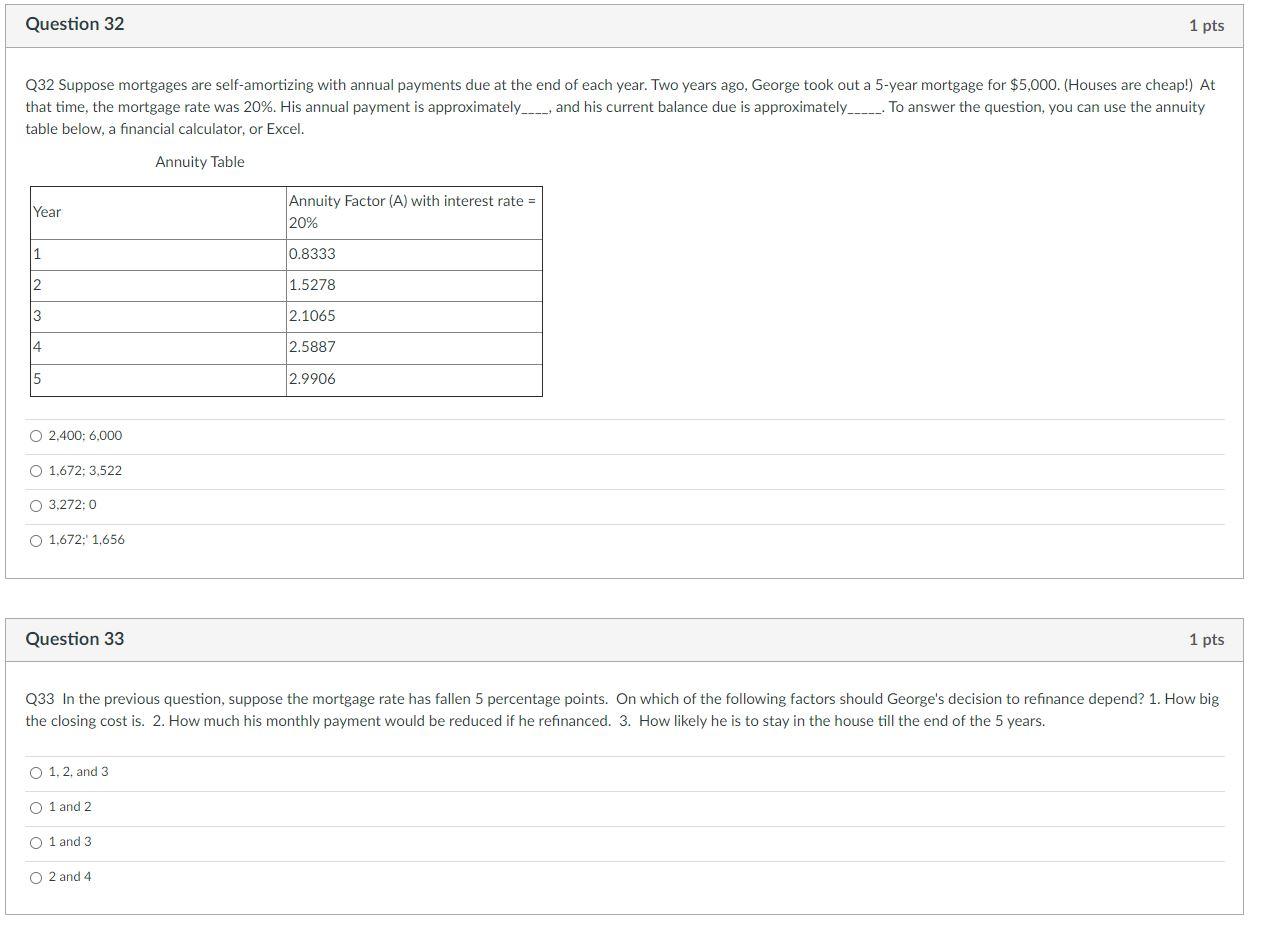
Task: Click the Question 32 header
Action: coord(74,24)
